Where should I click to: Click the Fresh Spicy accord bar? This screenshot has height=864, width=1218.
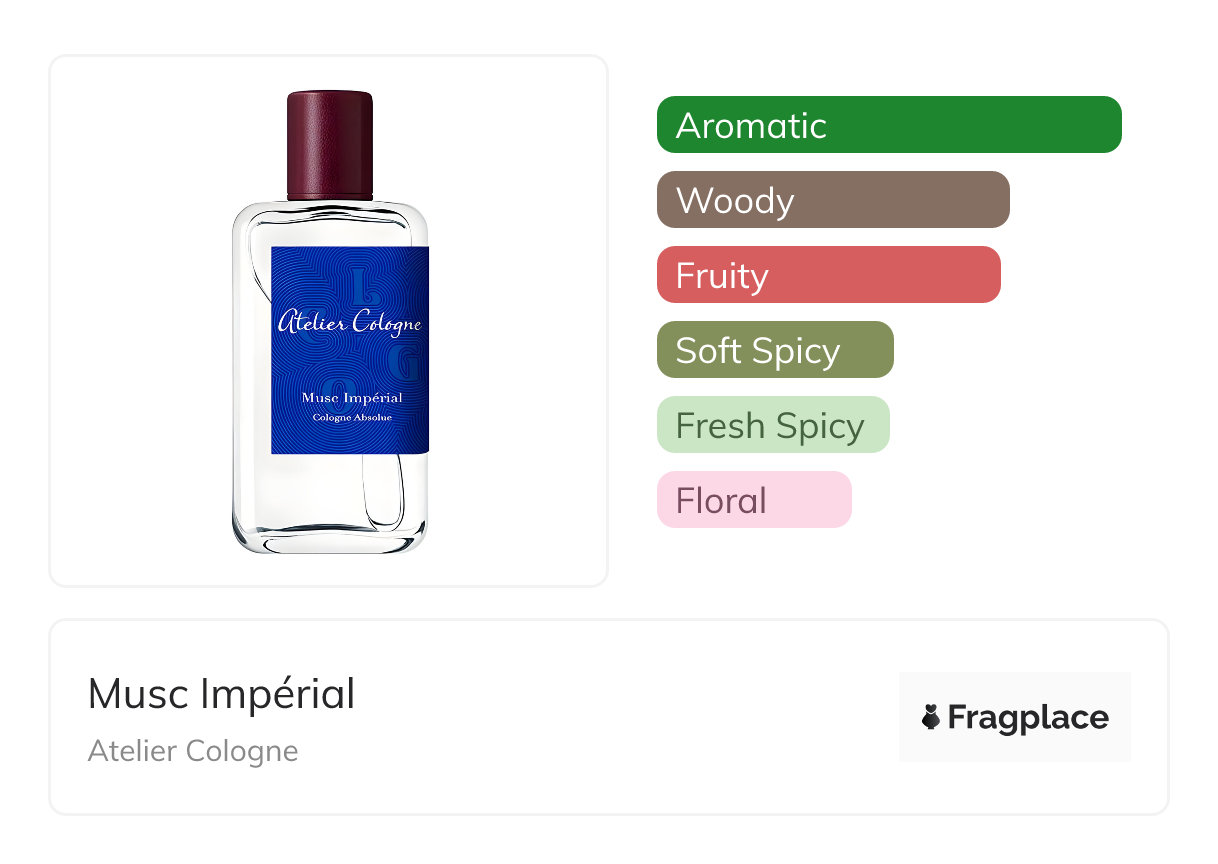pyautogui.click(x=773, y=425)
